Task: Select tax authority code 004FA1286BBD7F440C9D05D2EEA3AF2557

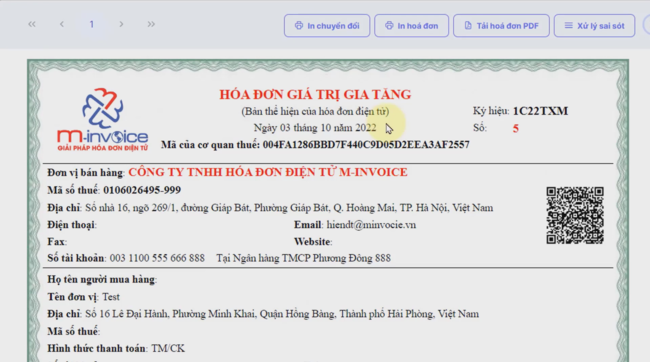Action: tap(366, 145)
